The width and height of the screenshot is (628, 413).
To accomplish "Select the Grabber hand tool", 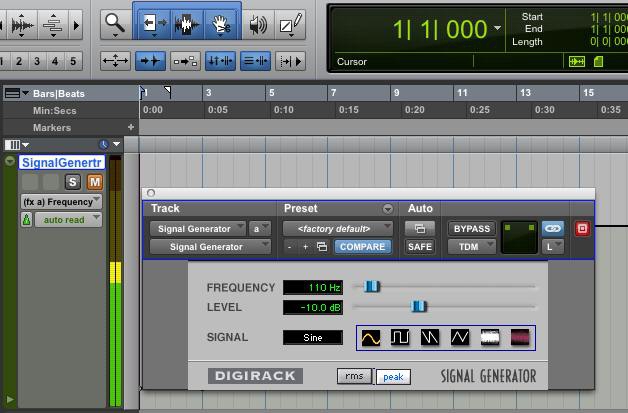I will 221,24.
